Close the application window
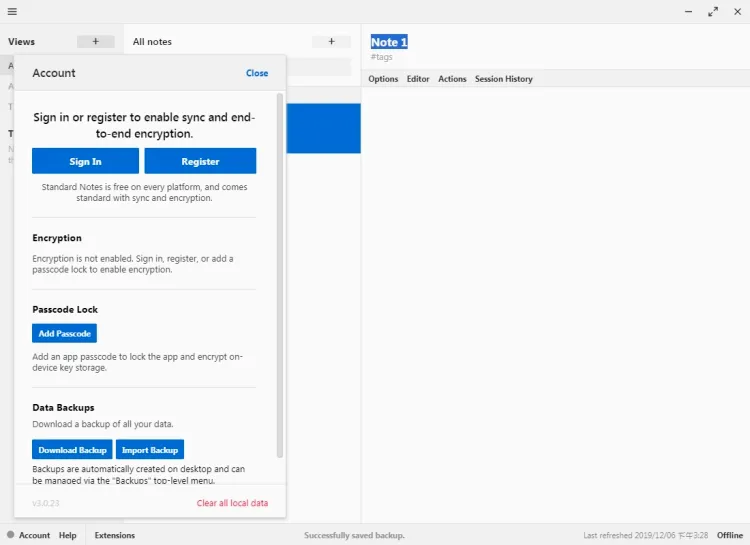 point(738,11)
